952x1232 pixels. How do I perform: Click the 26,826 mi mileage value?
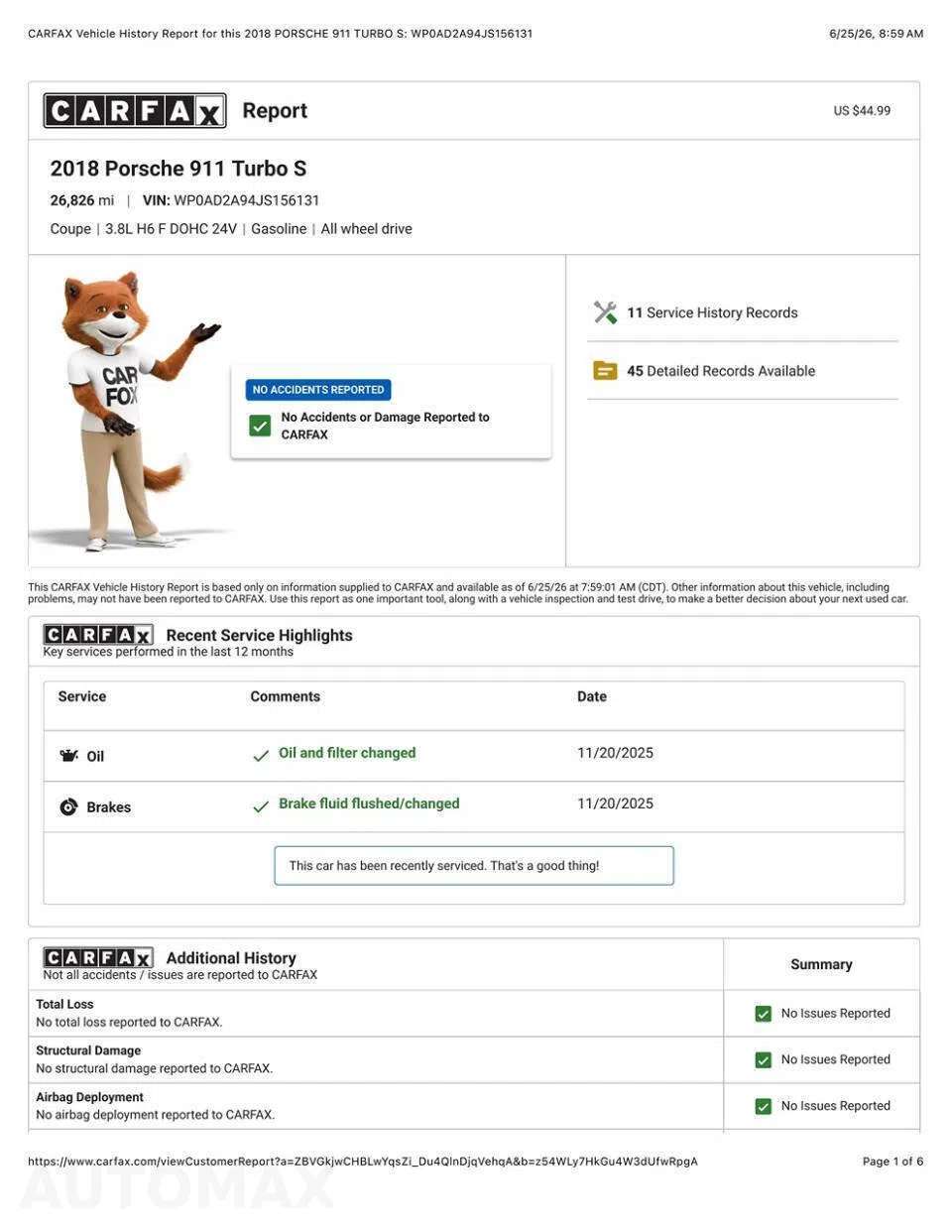click(82, 200)
